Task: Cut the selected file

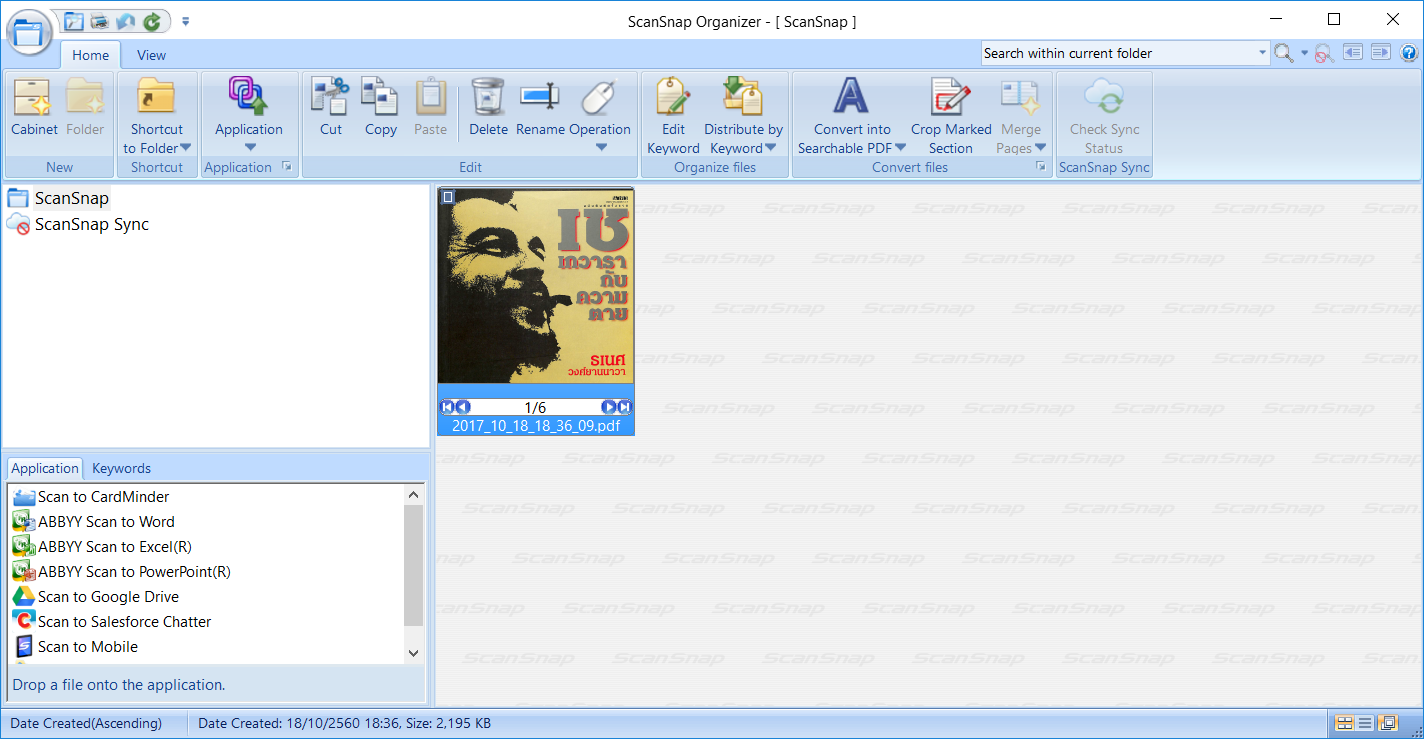Action: (x=331, y=108)
